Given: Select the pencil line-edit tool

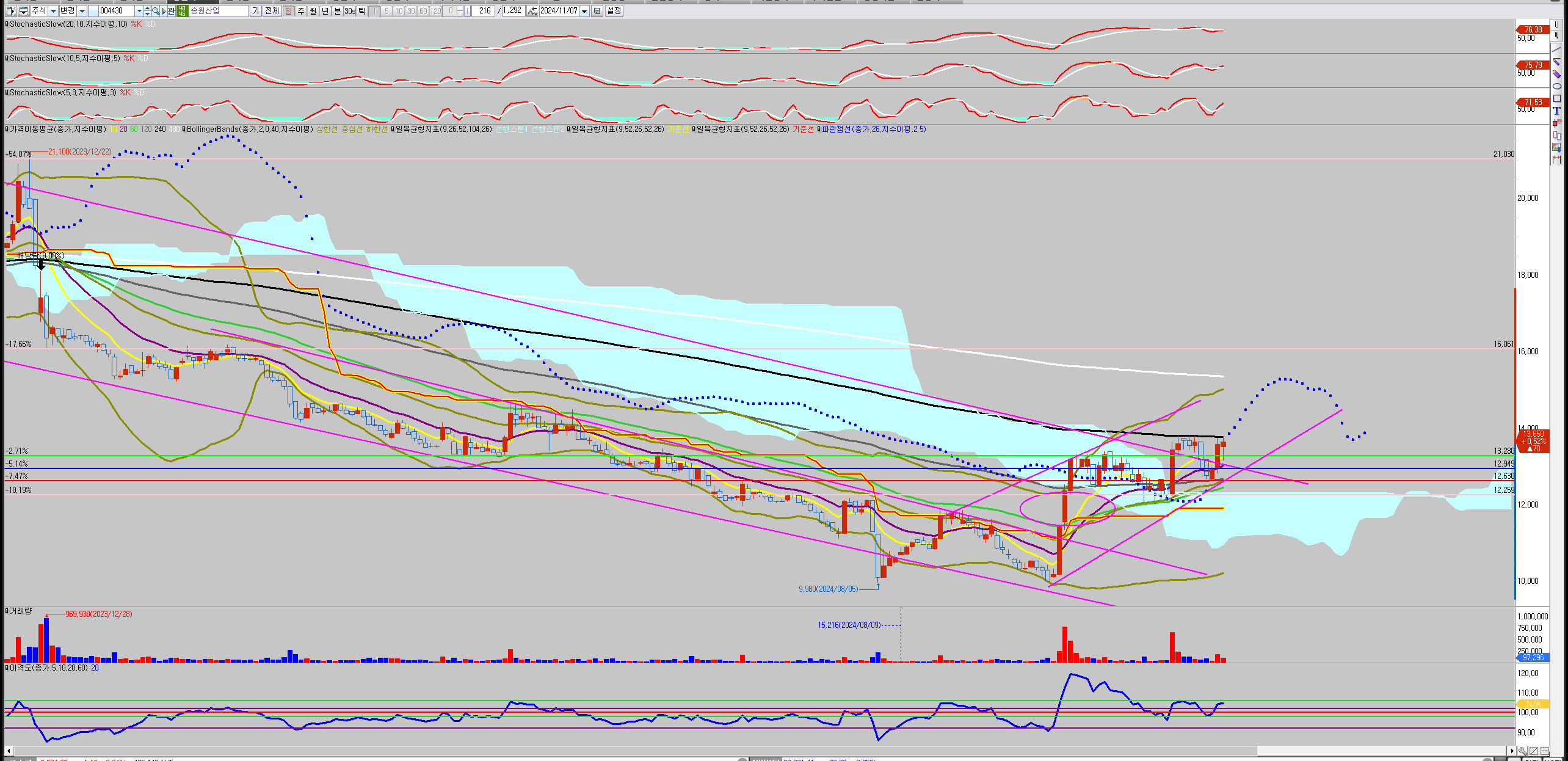Looking at the screenshot, I should click(1556, 62).
